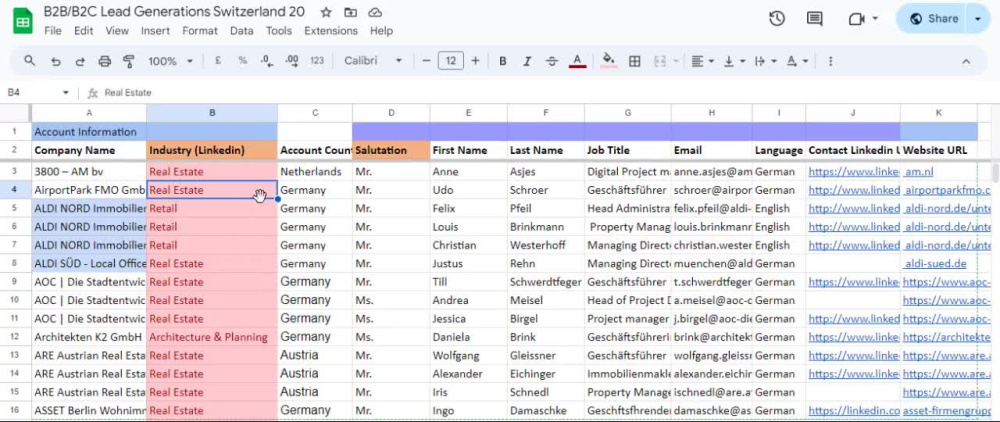Open the Tools menu

pos(279,31)
